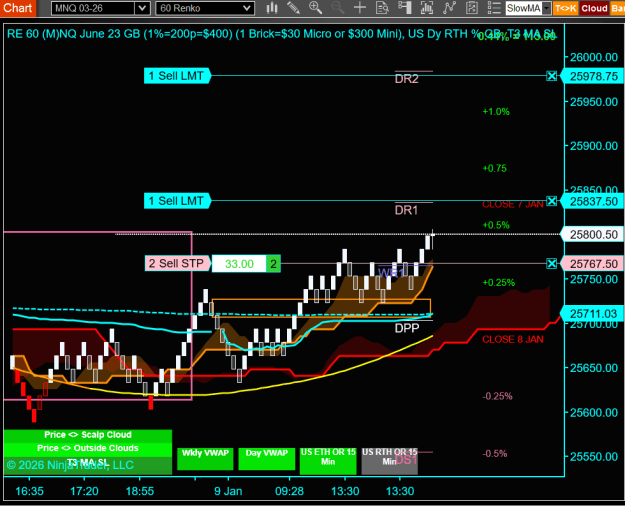This screenshot has height=506, width=625.
Task: Open the chart properties list icon
Action: [494, 8]
